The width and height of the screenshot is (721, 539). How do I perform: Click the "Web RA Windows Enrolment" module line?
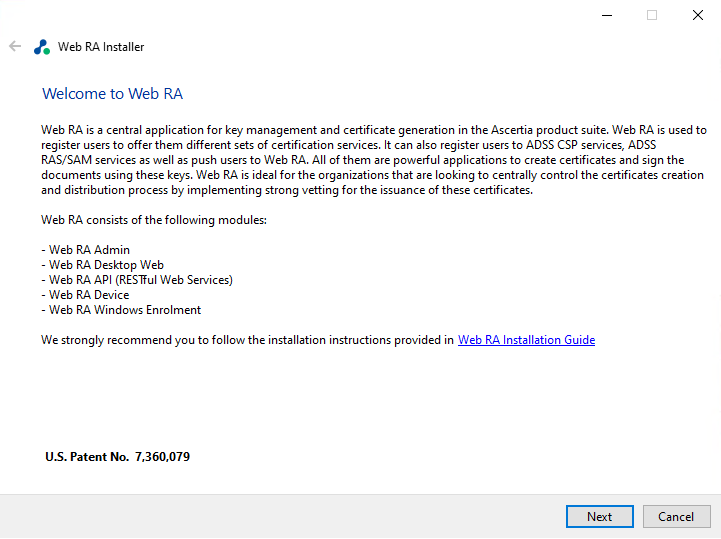[124, 310]
